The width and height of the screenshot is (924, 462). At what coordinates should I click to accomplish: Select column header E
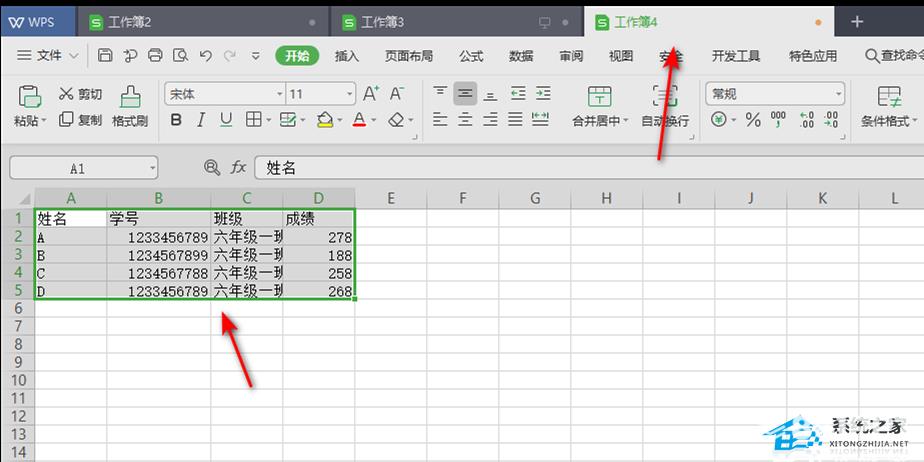click(391, 199)
